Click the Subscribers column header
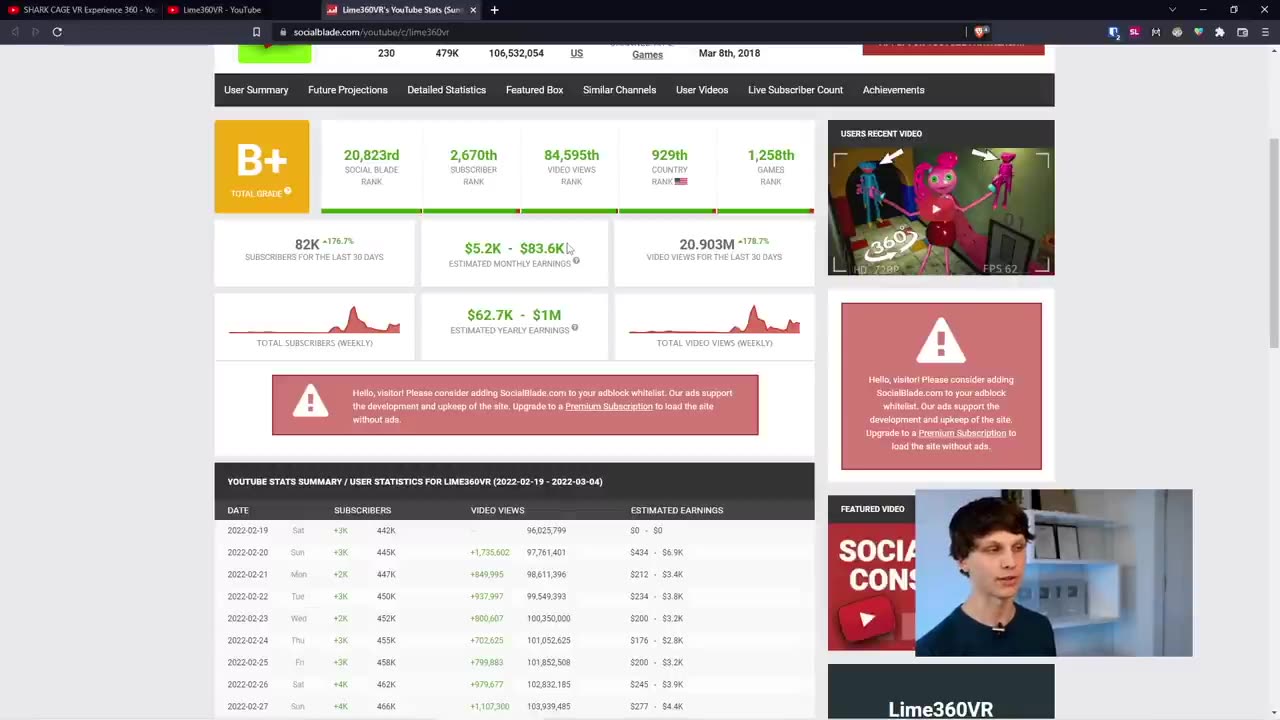Viewport: 1280px width, 720px height. tap(362, 510)
